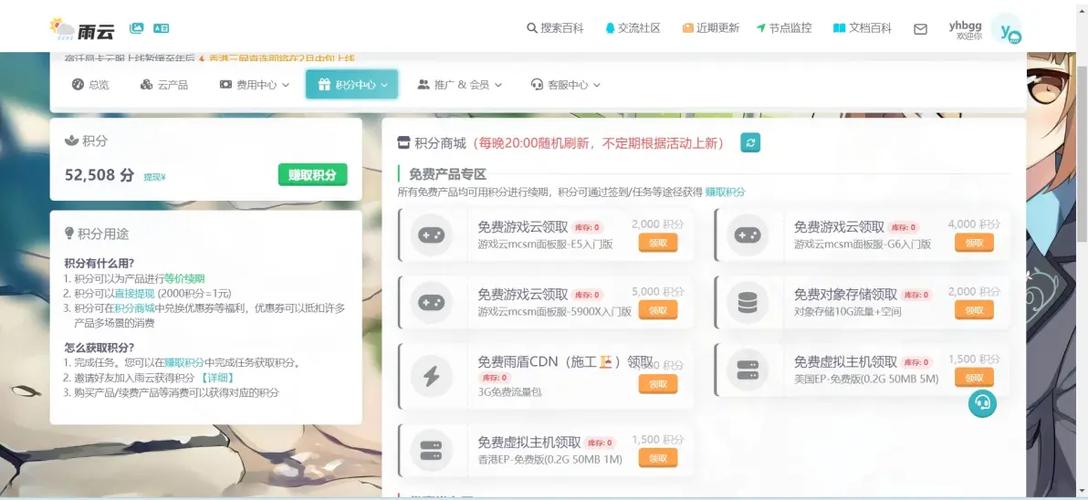
Task: Click 领取 for 香港EP-免费版 virtual host
Action: point(658,458)
